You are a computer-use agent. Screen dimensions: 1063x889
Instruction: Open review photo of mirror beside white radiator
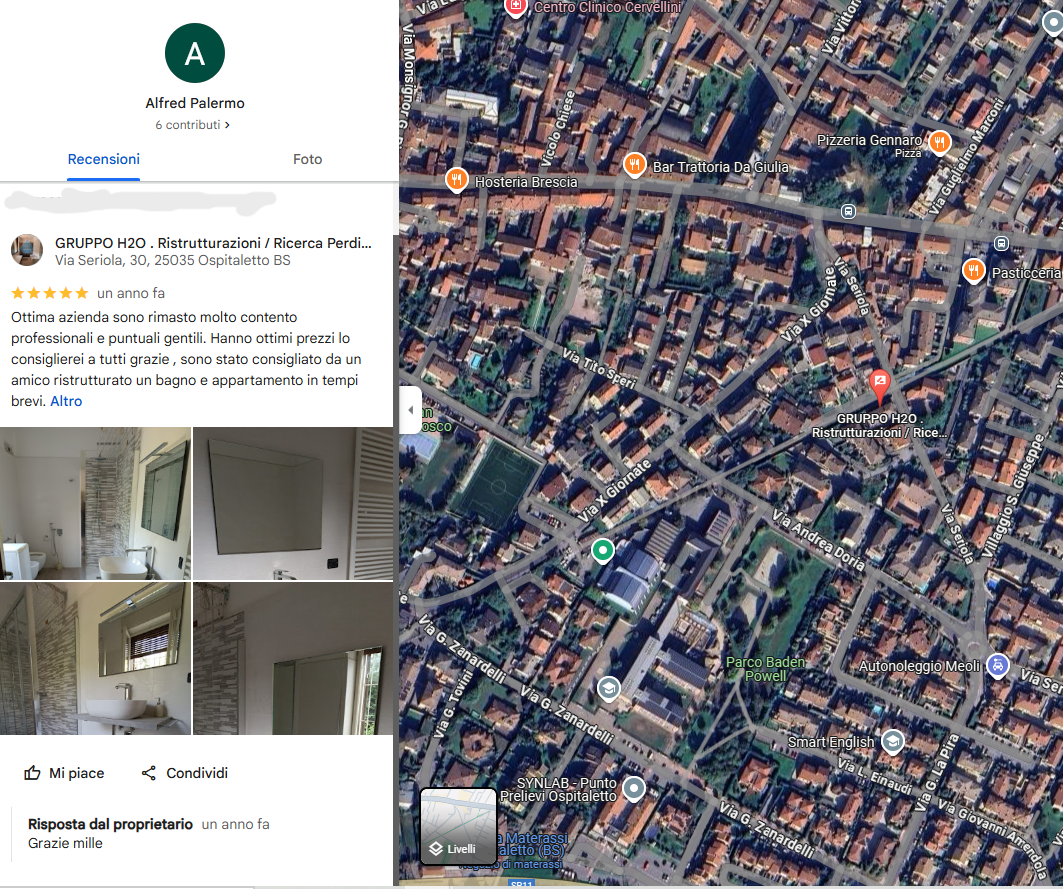point(293,503)
